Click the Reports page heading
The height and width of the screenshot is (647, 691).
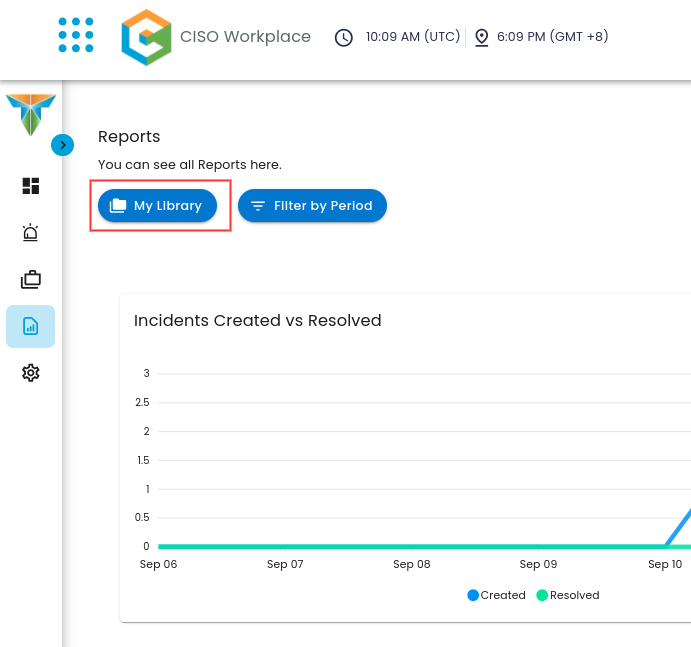click(x=129, y=137)
